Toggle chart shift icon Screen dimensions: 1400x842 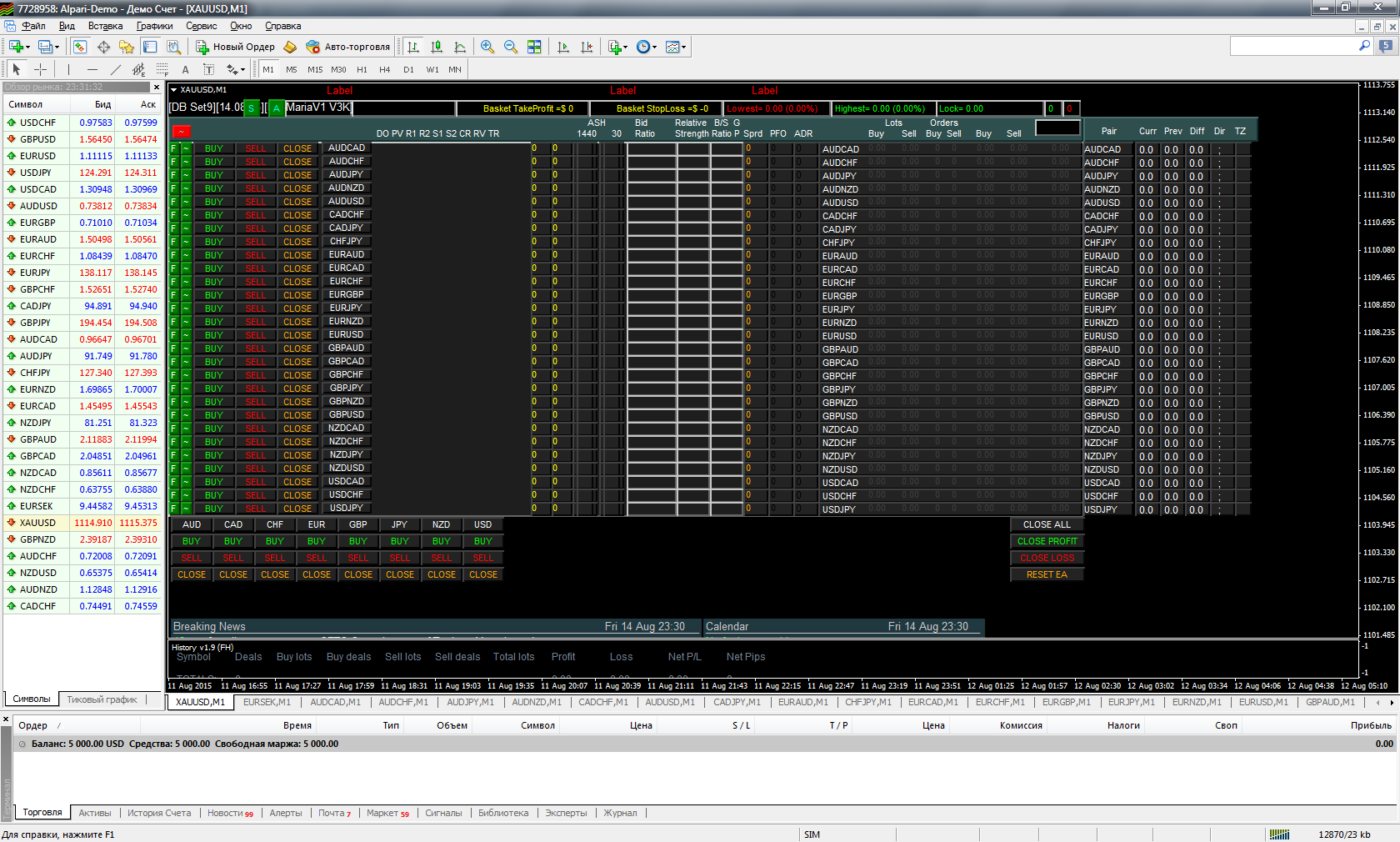pos(587,47)
